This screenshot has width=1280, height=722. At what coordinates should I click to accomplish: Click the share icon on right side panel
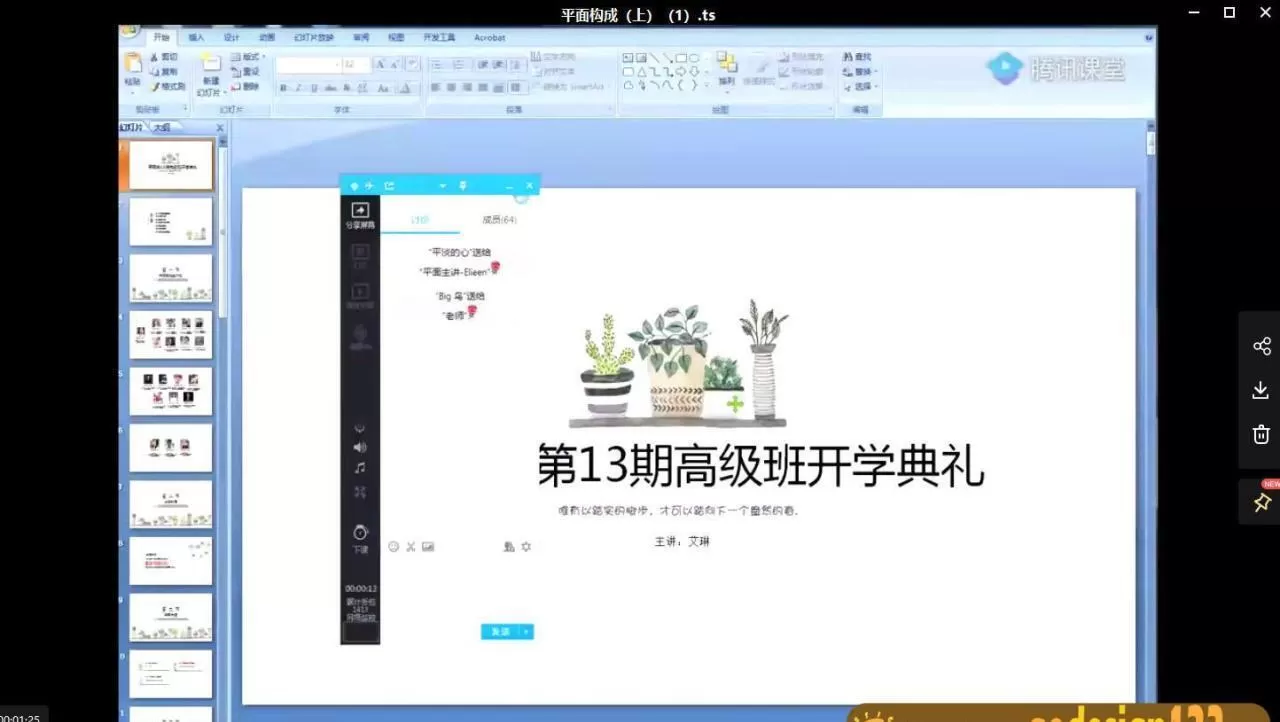pyautogui.click(x=1261, y=346)
